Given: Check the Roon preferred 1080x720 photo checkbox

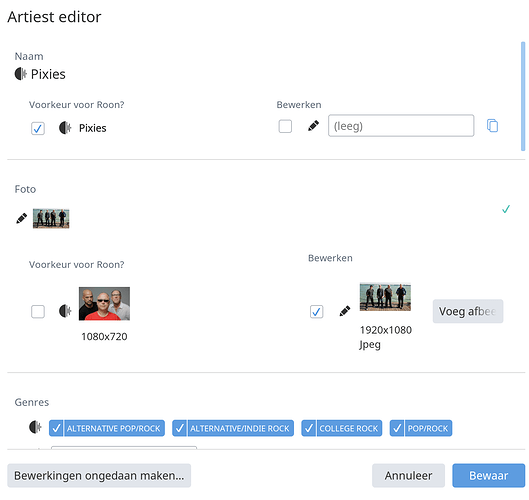Looking at the screenshot, I should [38, 311].
